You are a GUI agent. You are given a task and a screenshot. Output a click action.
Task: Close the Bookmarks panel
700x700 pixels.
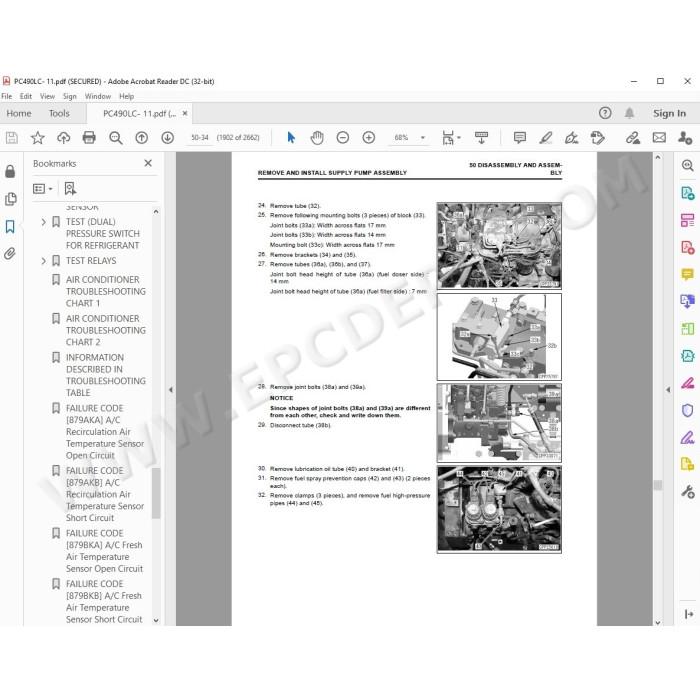click(148, 163)
